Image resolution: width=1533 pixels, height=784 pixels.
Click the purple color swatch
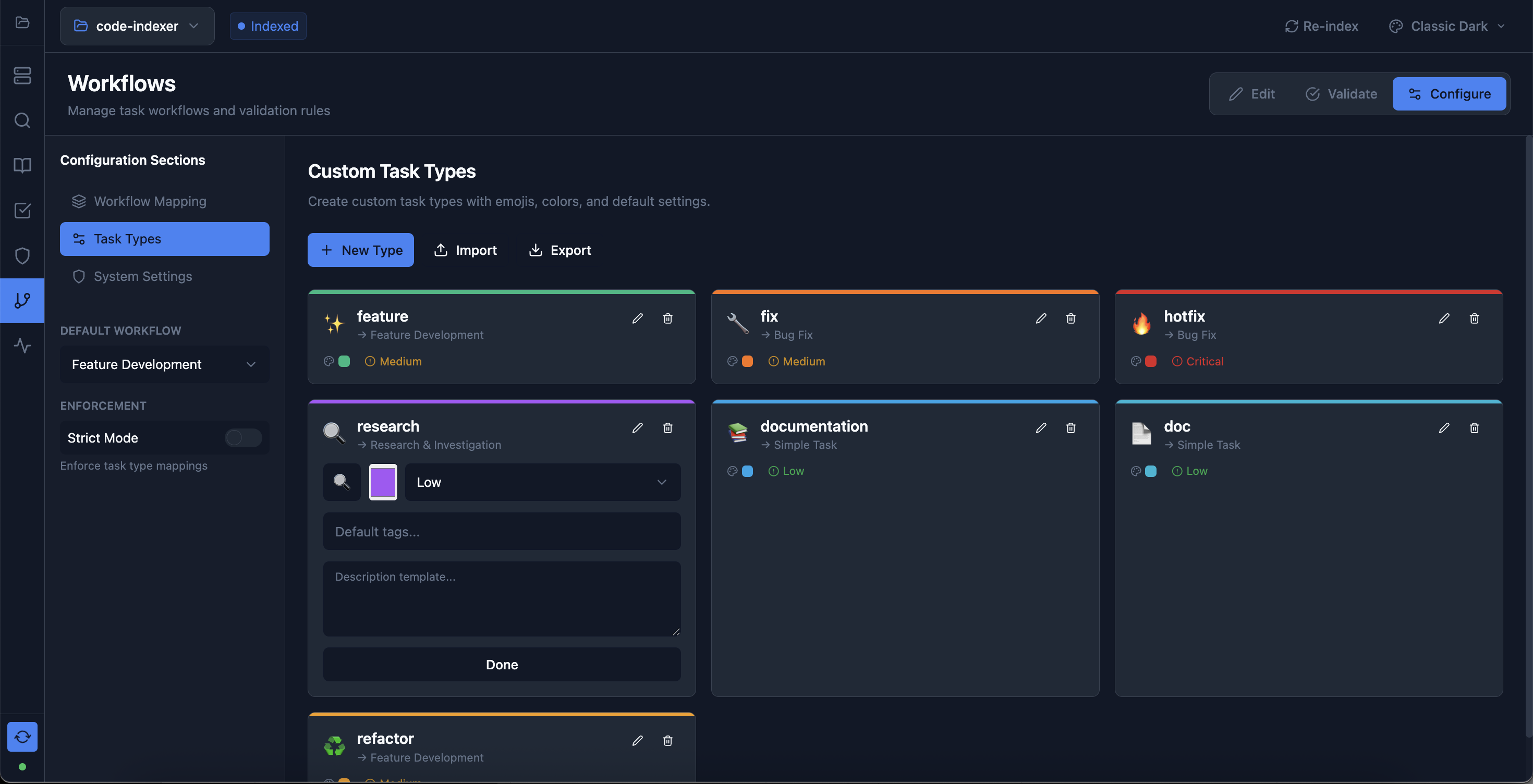click(383, 482)
